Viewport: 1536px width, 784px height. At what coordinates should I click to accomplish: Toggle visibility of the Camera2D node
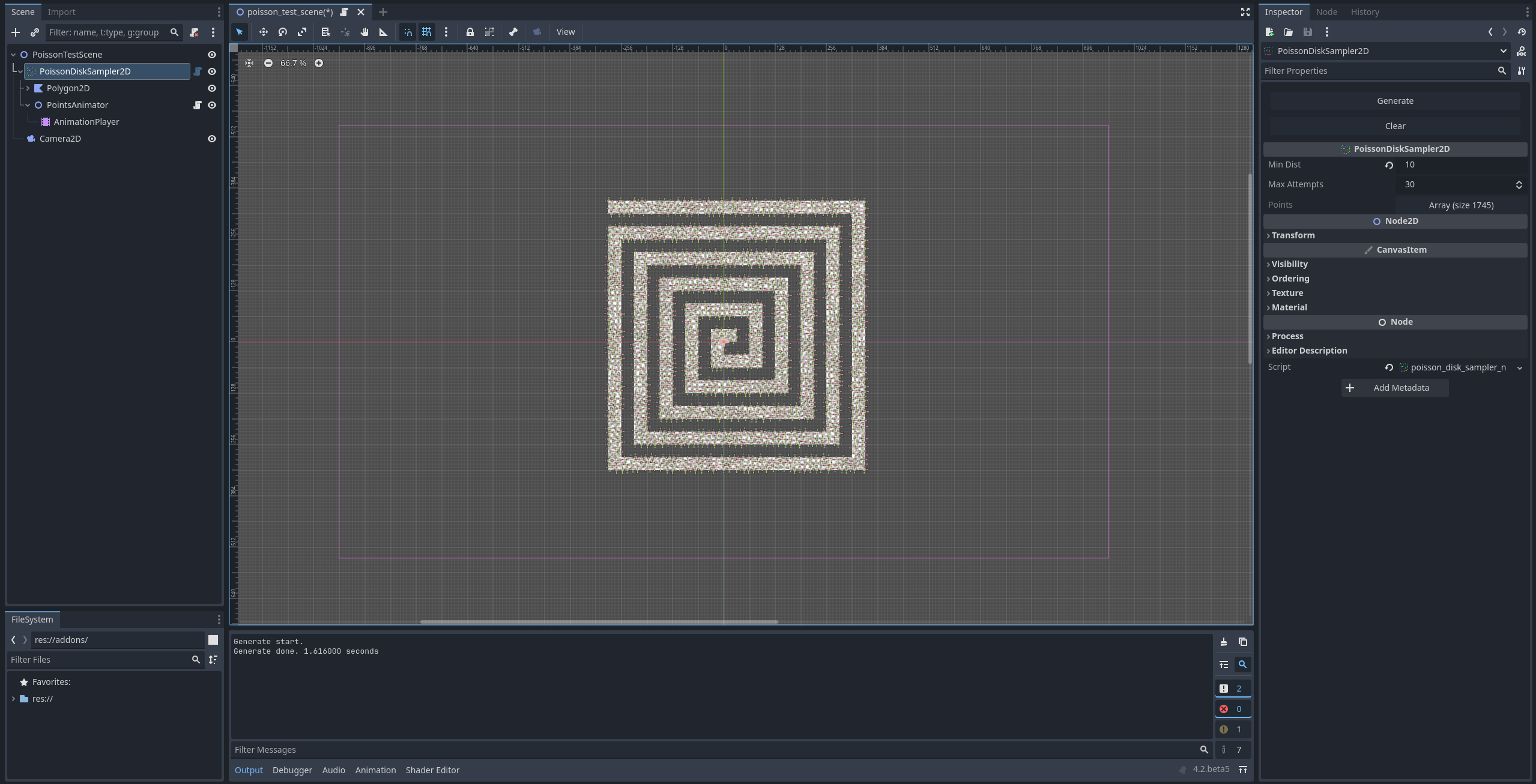click(212, 139)
